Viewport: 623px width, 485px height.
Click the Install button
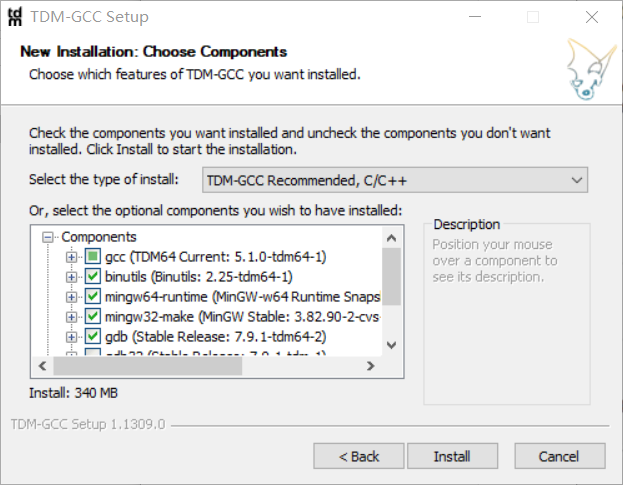(452, 456)
